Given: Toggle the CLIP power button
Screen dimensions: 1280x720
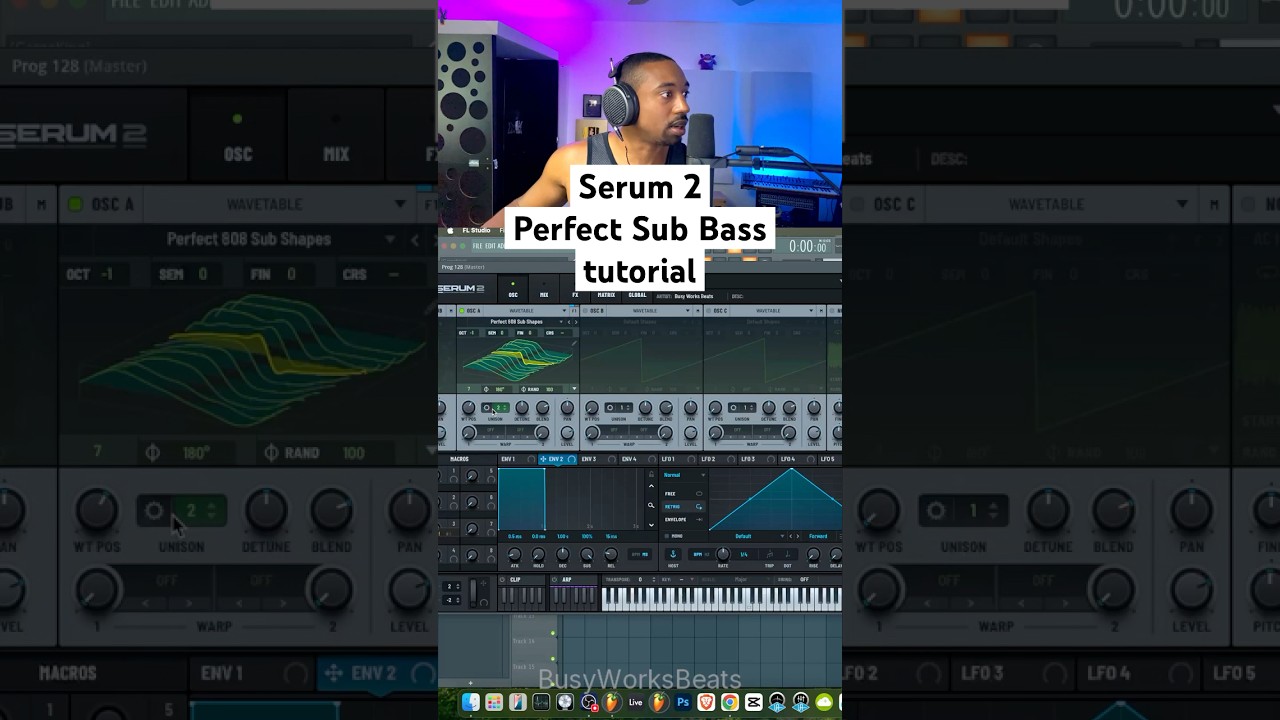Looking at the screenshot, I should (x=502, y=579).
